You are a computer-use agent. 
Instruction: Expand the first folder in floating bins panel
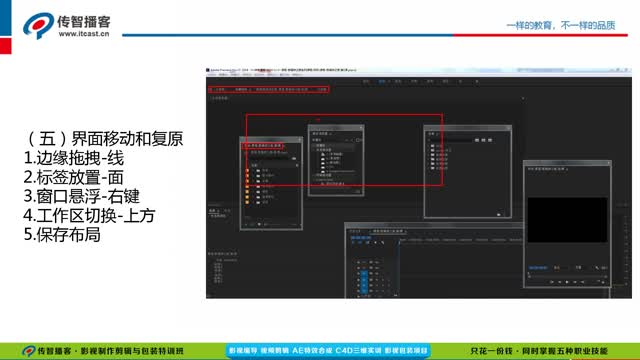pos(429,146)
